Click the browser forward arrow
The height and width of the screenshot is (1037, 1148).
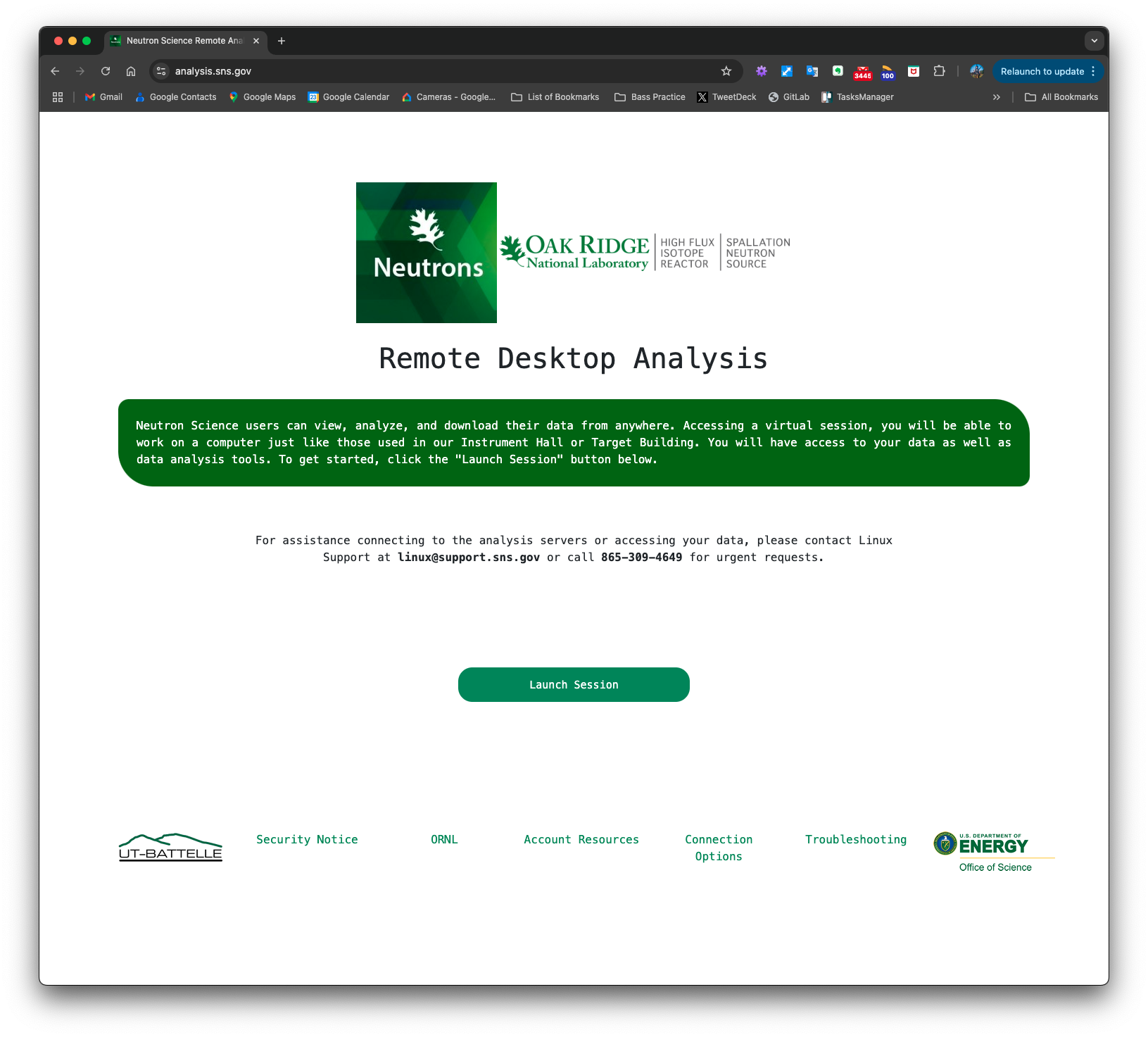coord(80,71)
